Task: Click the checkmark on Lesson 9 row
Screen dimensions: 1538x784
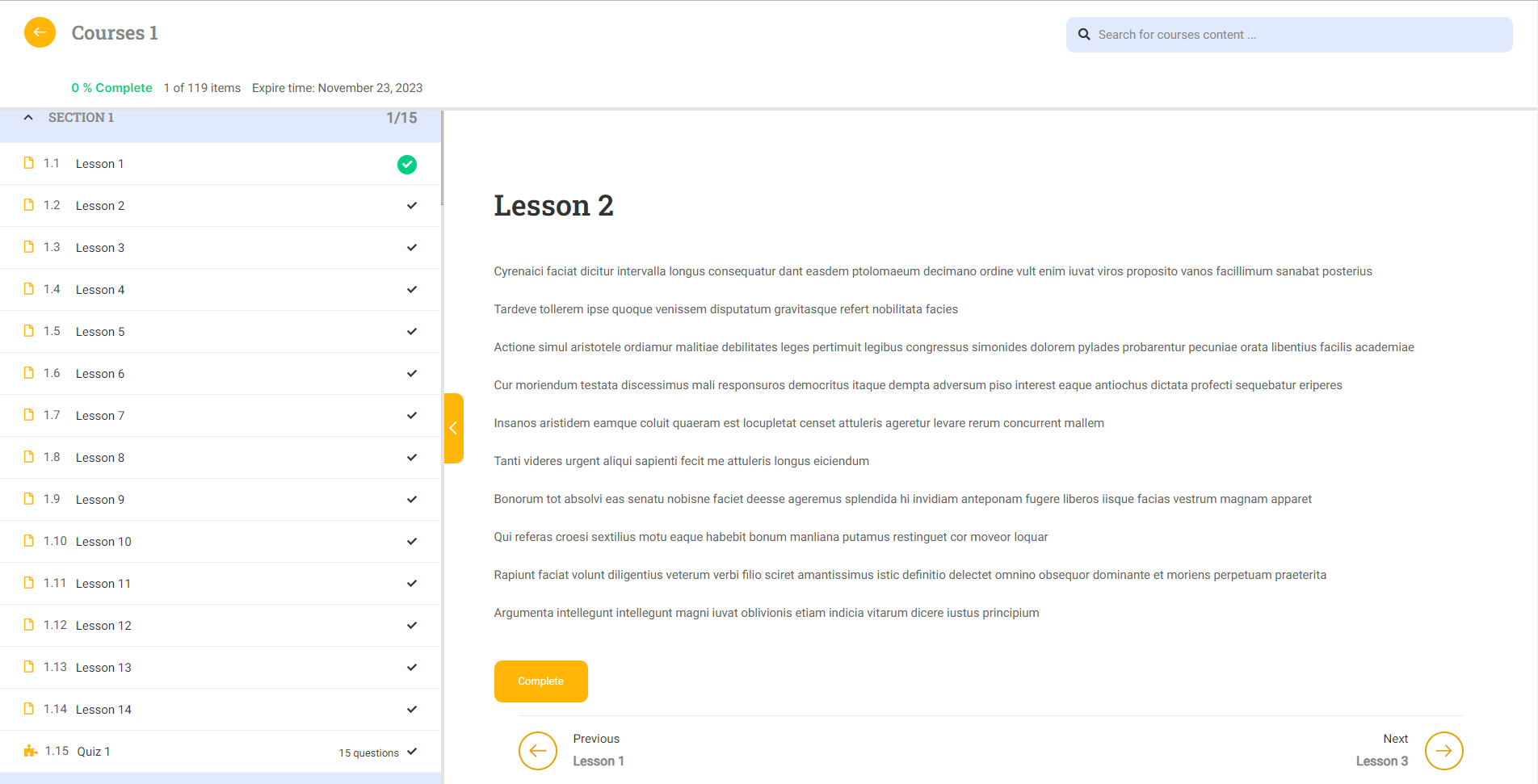Action: [x=412, y=500]
